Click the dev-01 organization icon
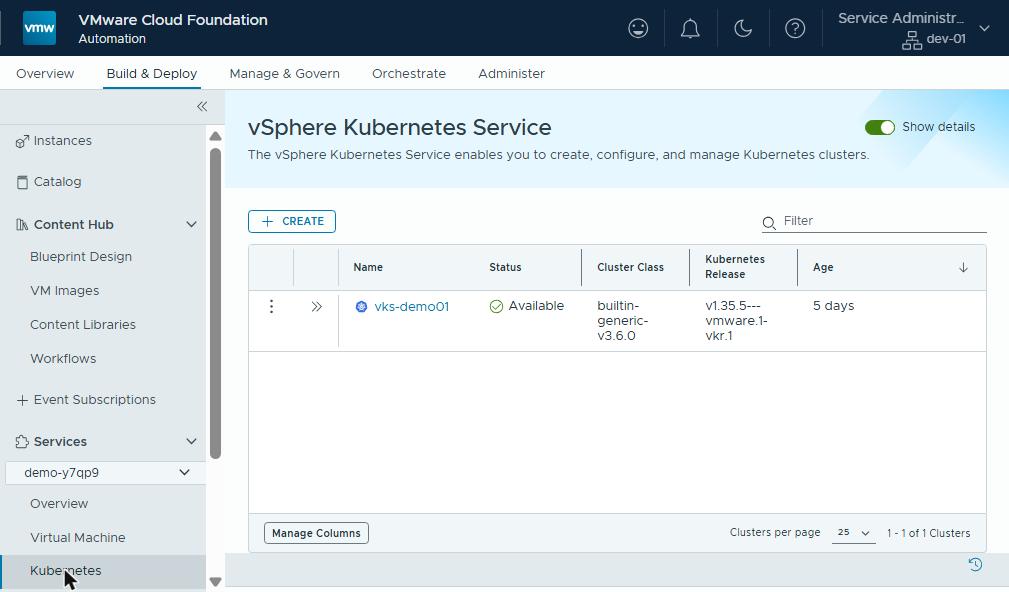1009x592 pixels. (x=911, y=40)
